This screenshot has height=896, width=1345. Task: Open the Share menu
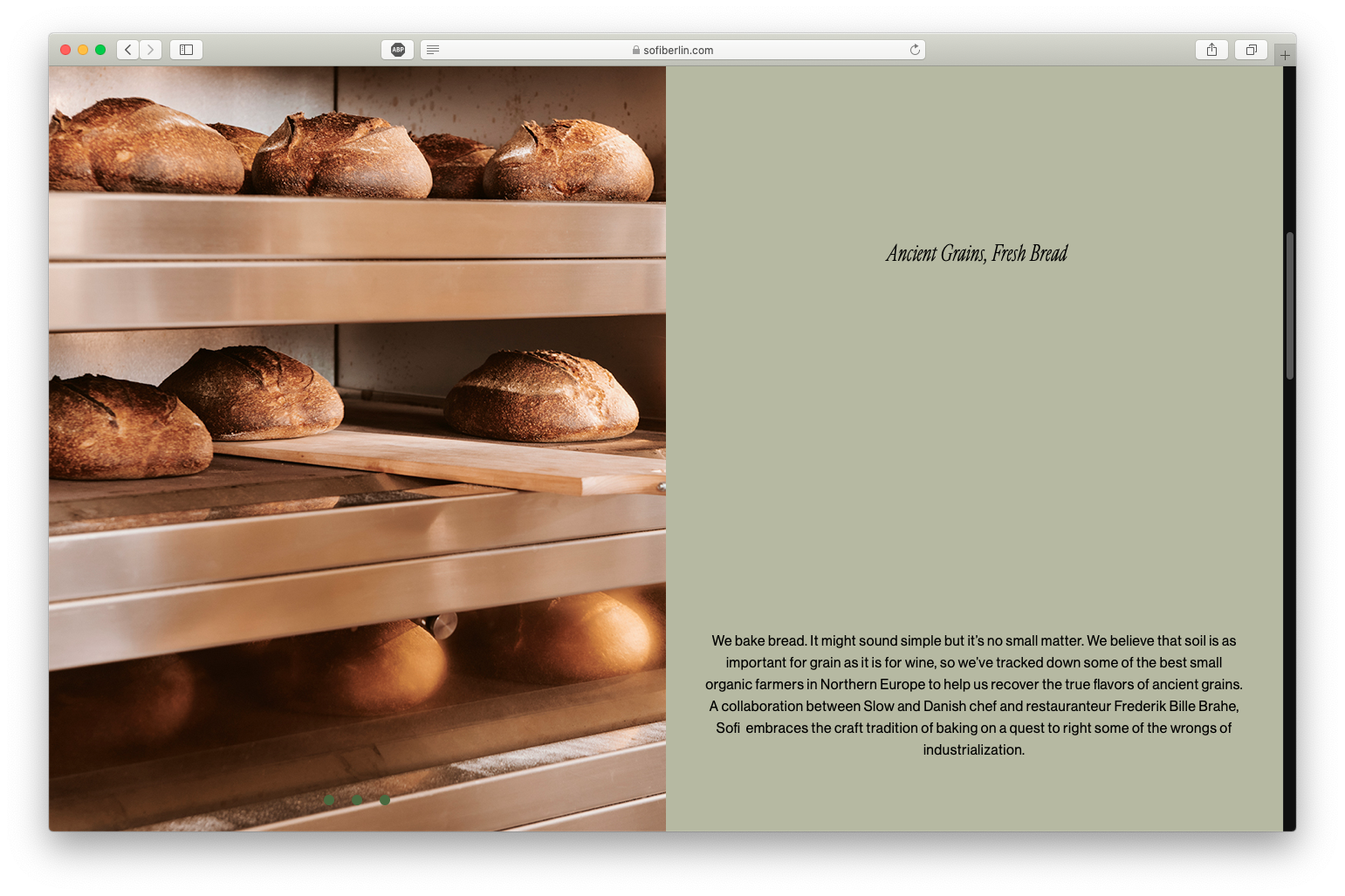1211,50
